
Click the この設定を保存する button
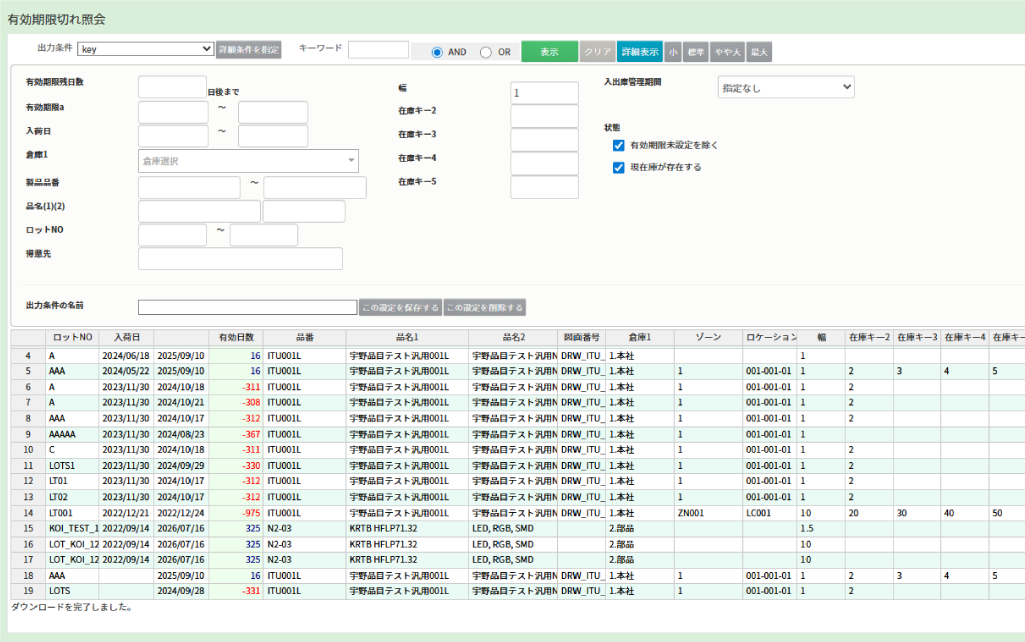pos(400,308)
